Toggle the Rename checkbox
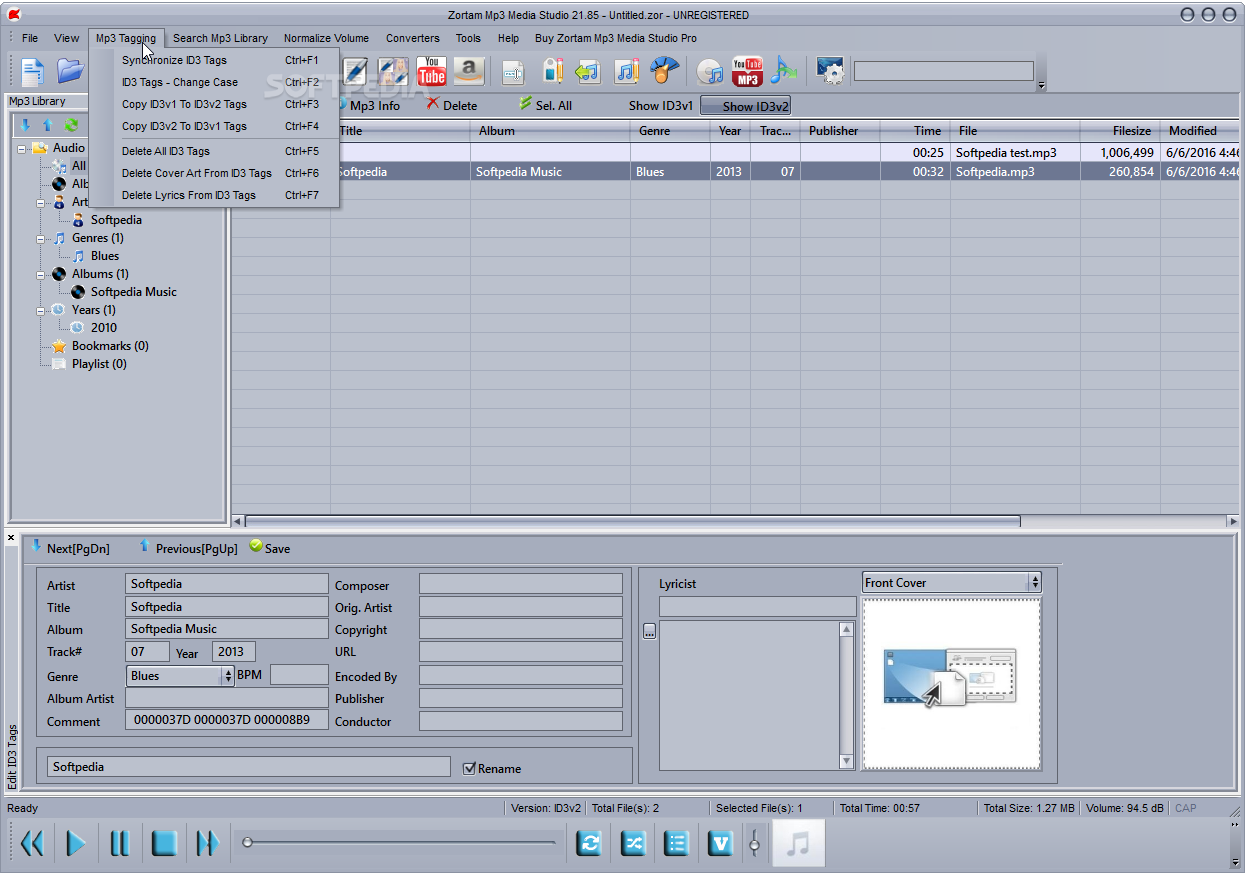The width and height of the screenshot is (1245, 873). pyautogui.click(x=470, y=768)
